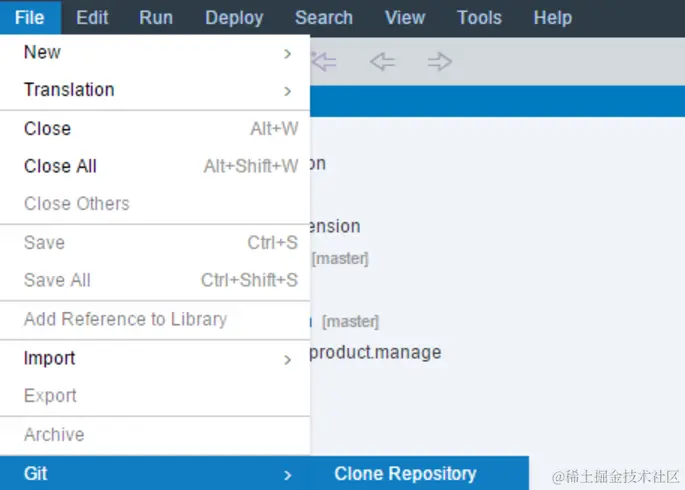
Task: Choose Clone Repository in Git submenu
Action: tap(405, 474)
